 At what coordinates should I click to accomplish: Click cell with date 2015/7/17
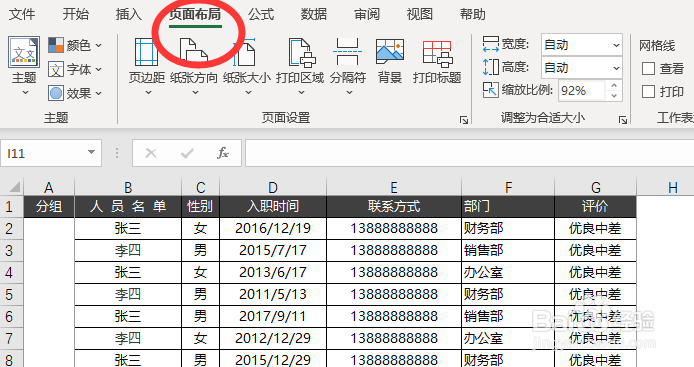click(273, 251)
